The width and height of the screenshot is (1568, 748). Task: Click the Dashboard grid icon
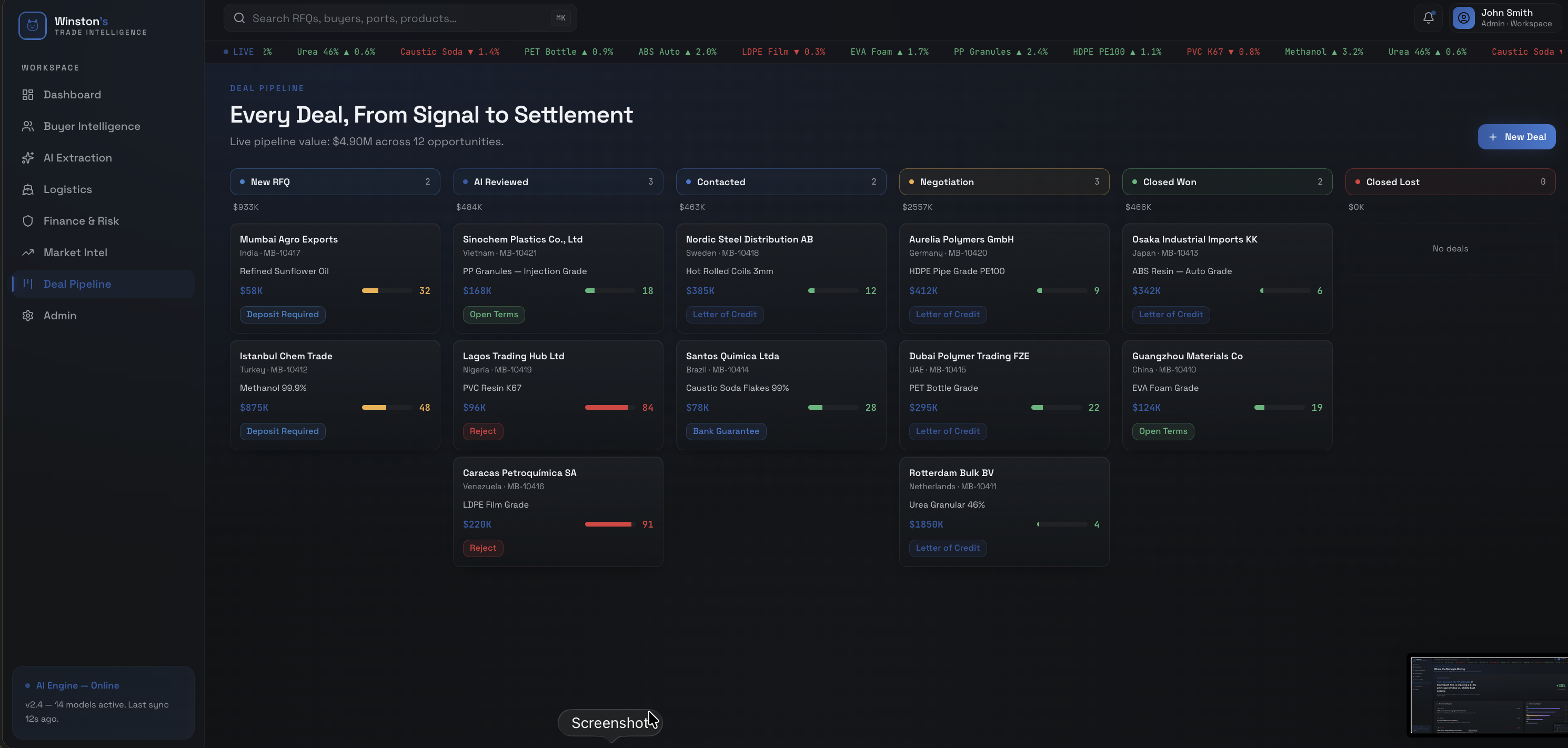27,94
